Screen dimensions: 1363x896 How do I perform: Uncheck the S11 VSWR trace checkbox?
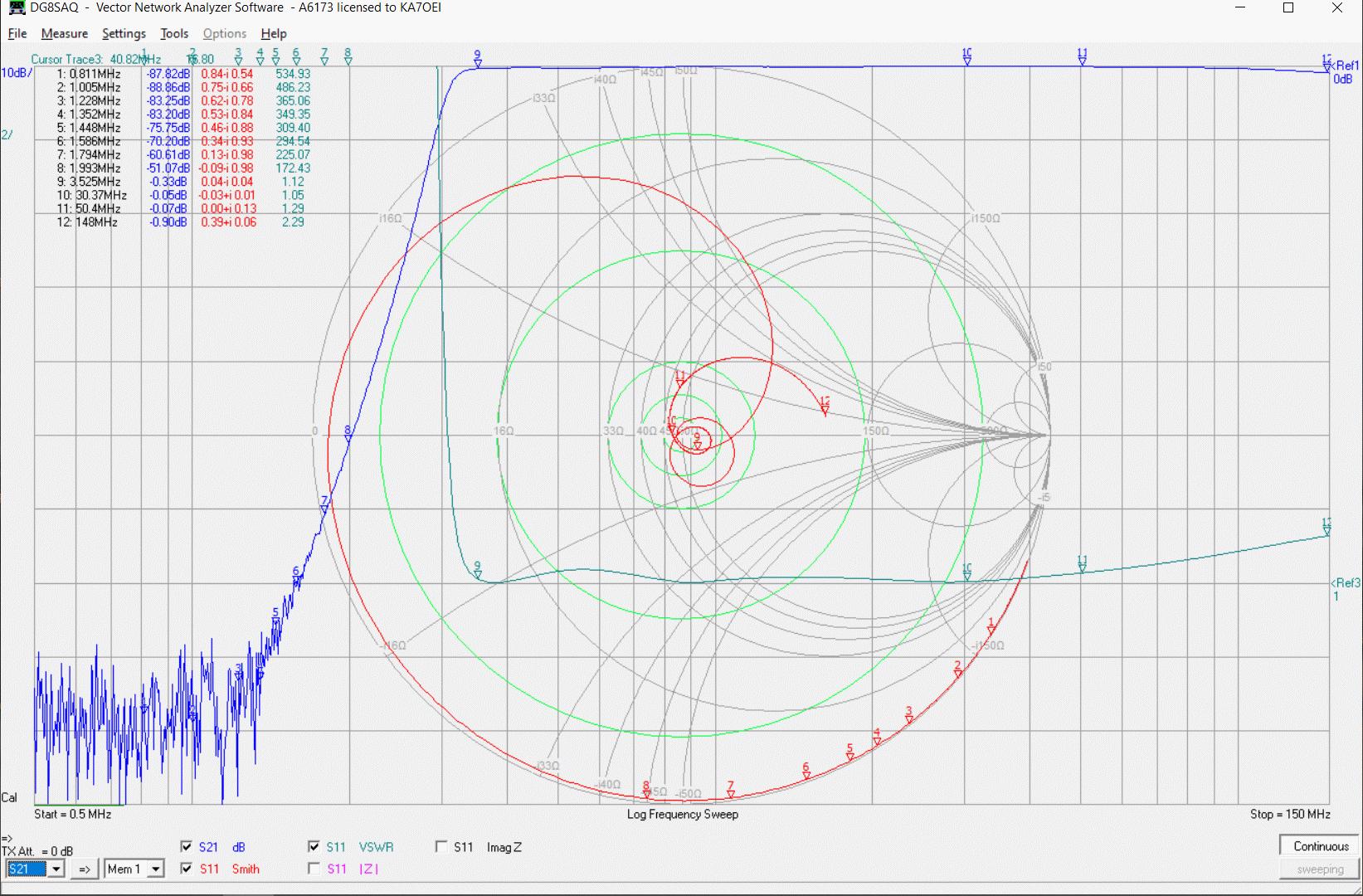(314, 846)
